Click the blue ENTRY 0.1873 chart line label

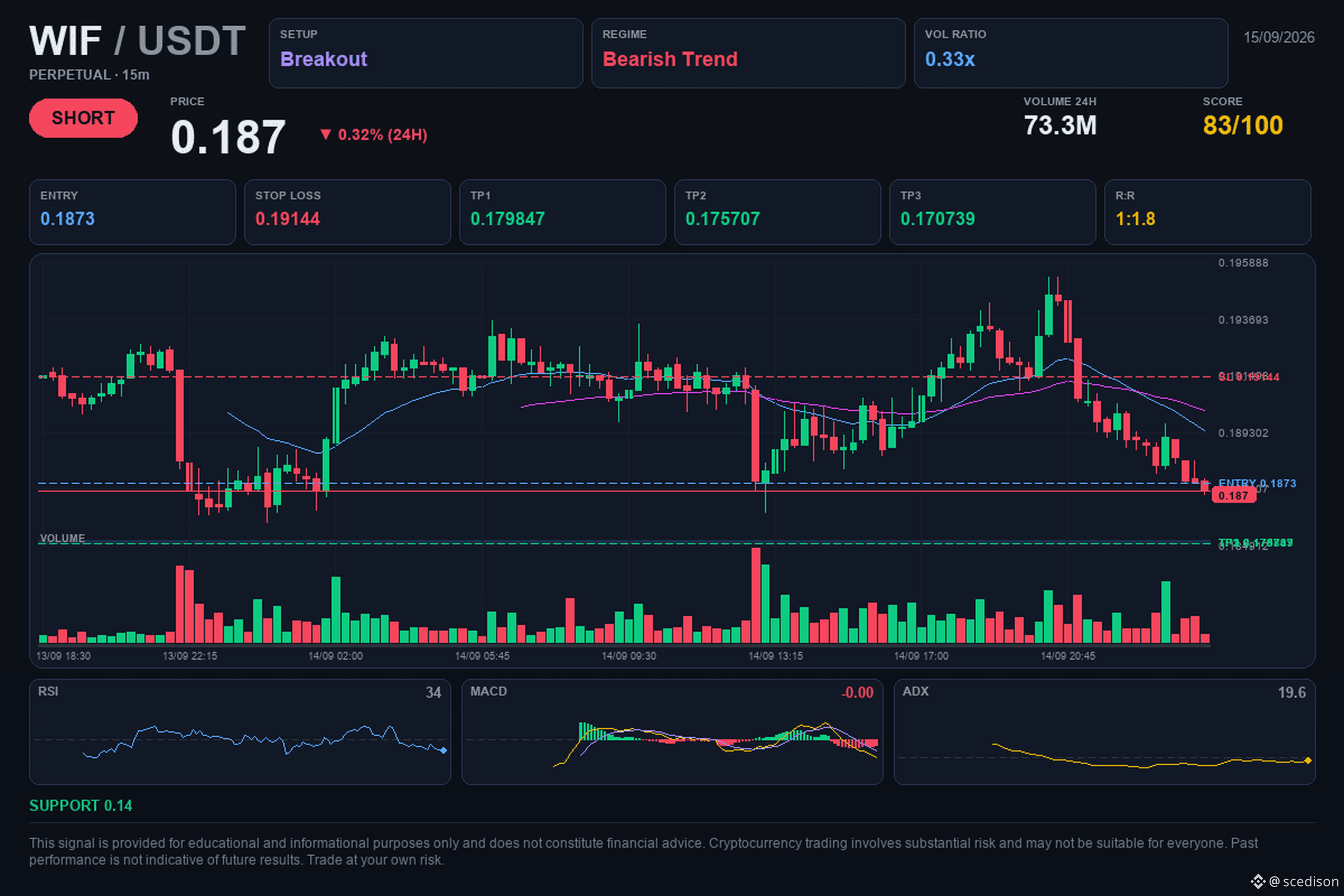(x=1257, y=483)
